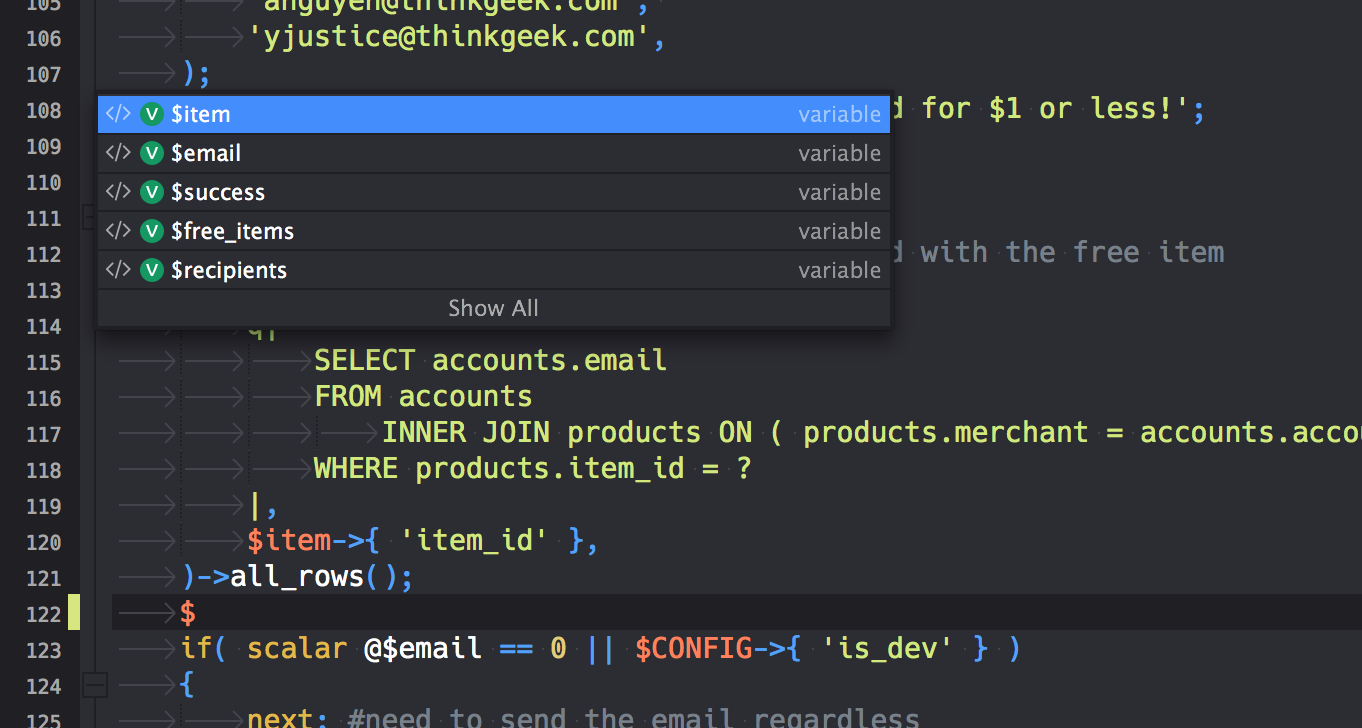
Task: Click the V variable icon beside $free_items
Action: click(x=151, y=230)
